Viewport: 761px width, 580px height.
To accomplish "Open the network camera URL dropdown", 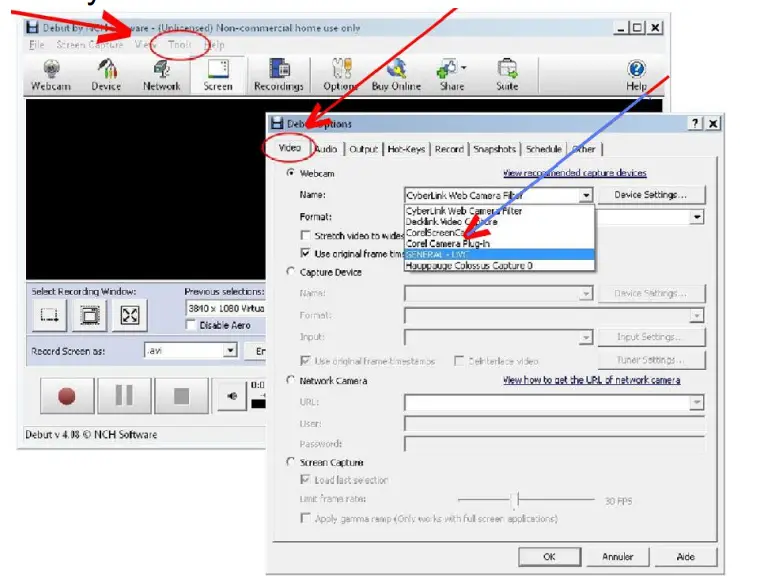I will (697, 402).
